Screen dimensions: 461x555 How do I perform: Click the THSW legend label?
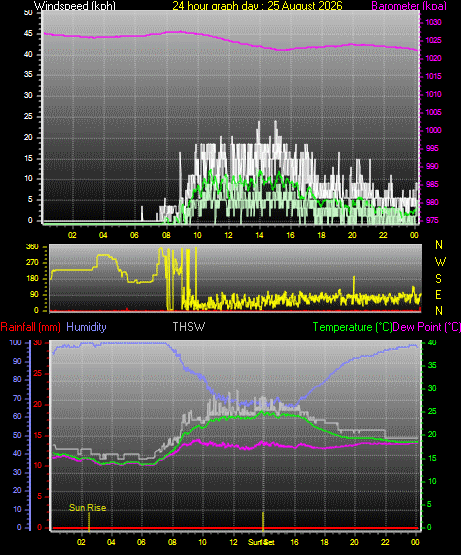[189, 327]
